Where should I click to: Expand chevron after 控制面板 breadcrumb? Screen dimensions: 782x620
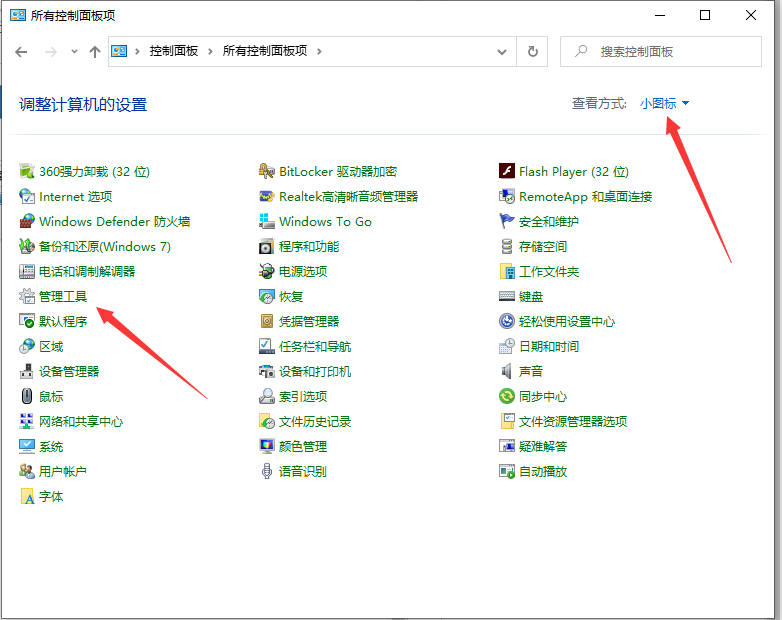point(210,51)
